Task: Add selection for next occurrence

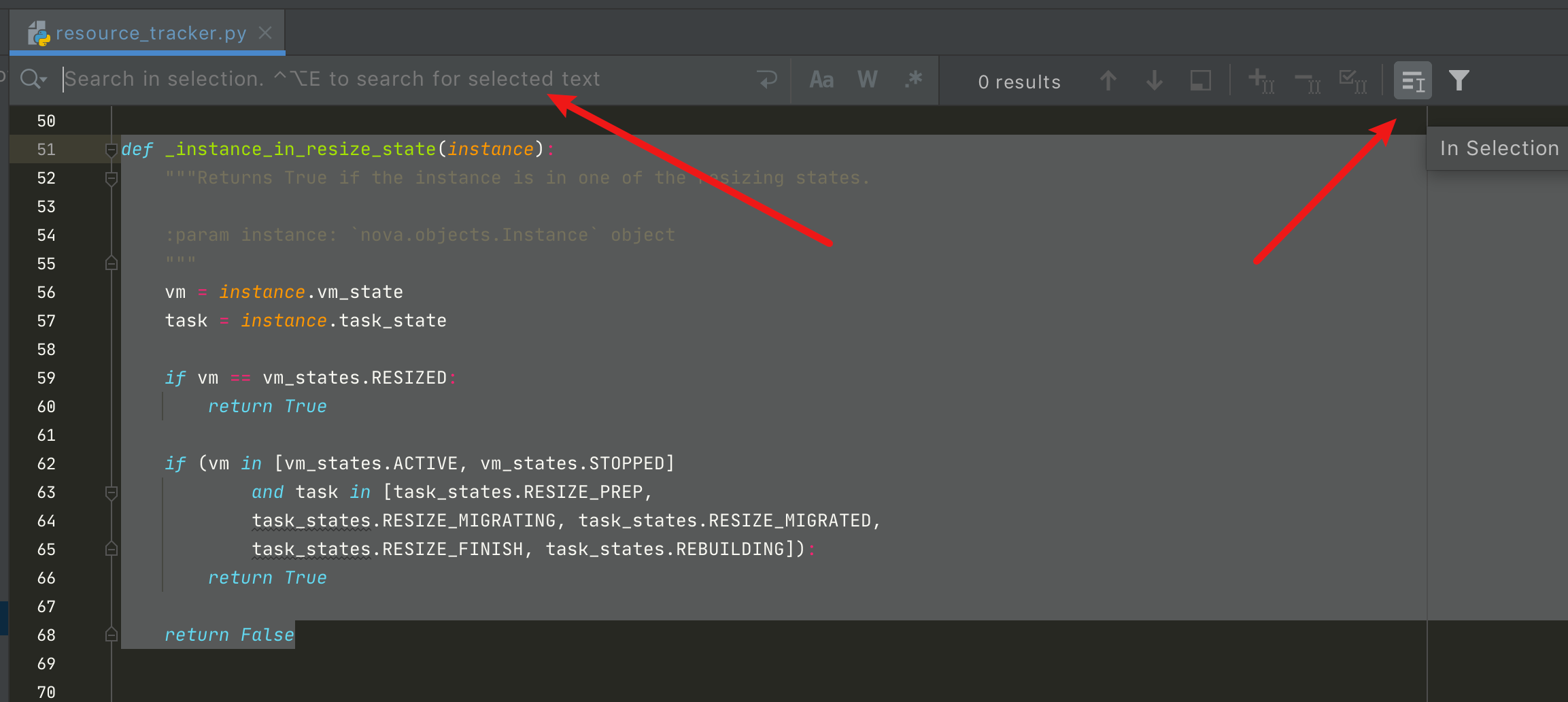Action: tap(1261, 81)
